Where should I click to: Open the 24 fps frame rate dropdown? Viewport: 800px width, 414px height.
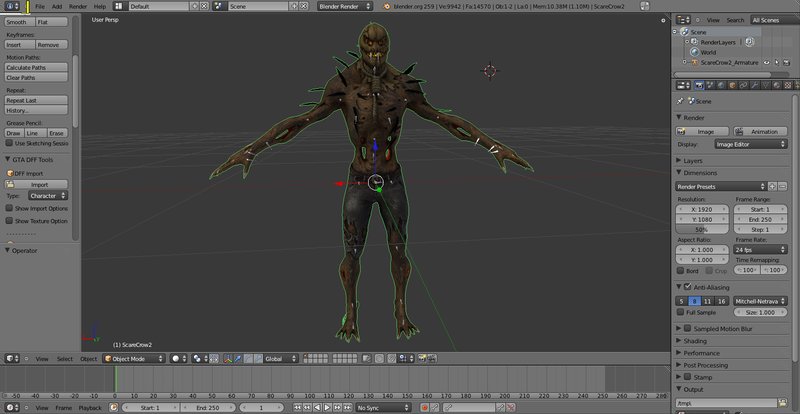click(760, 250)
